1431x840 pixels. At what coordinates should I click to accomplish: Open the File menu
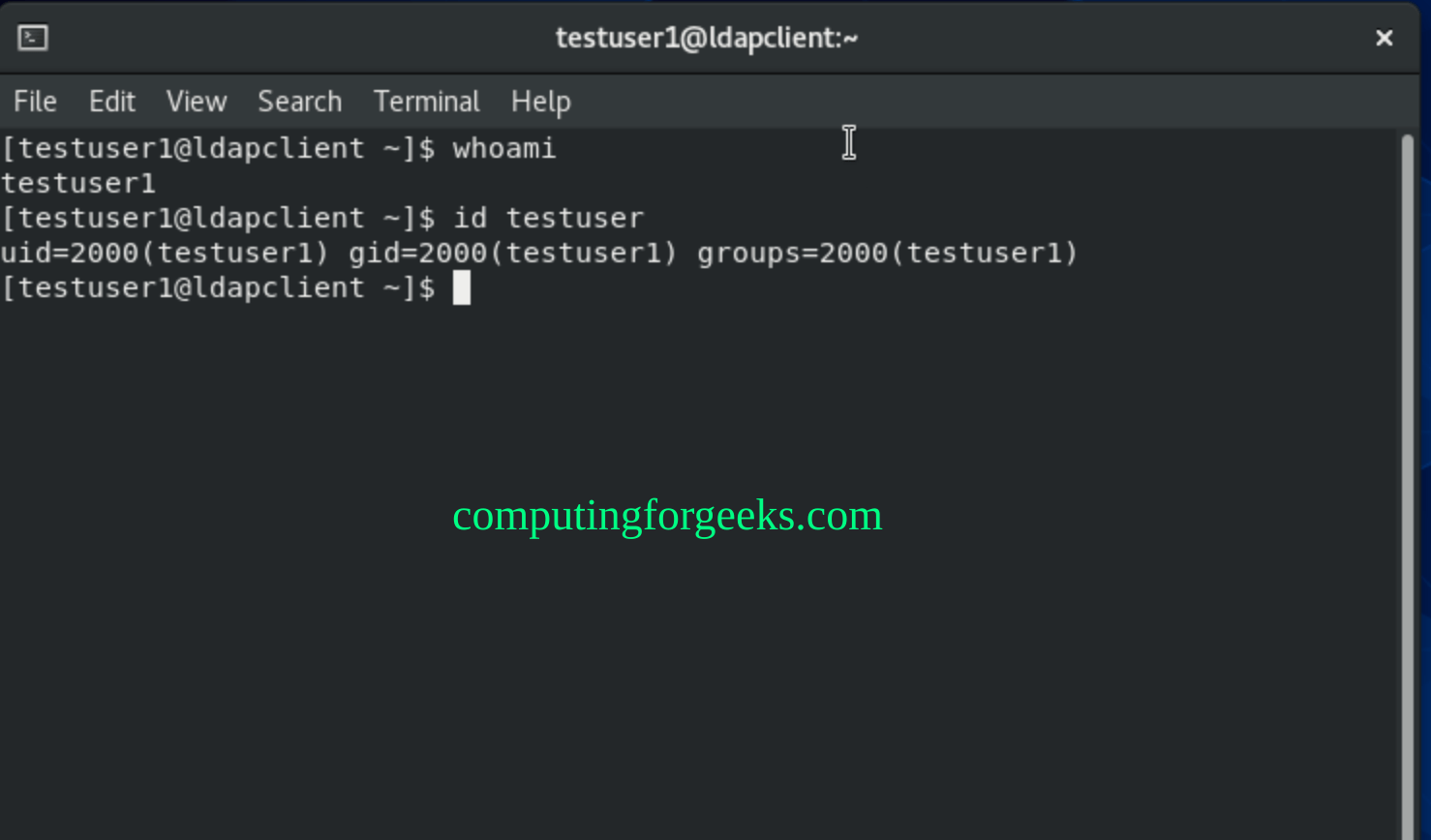pos(35,102)
